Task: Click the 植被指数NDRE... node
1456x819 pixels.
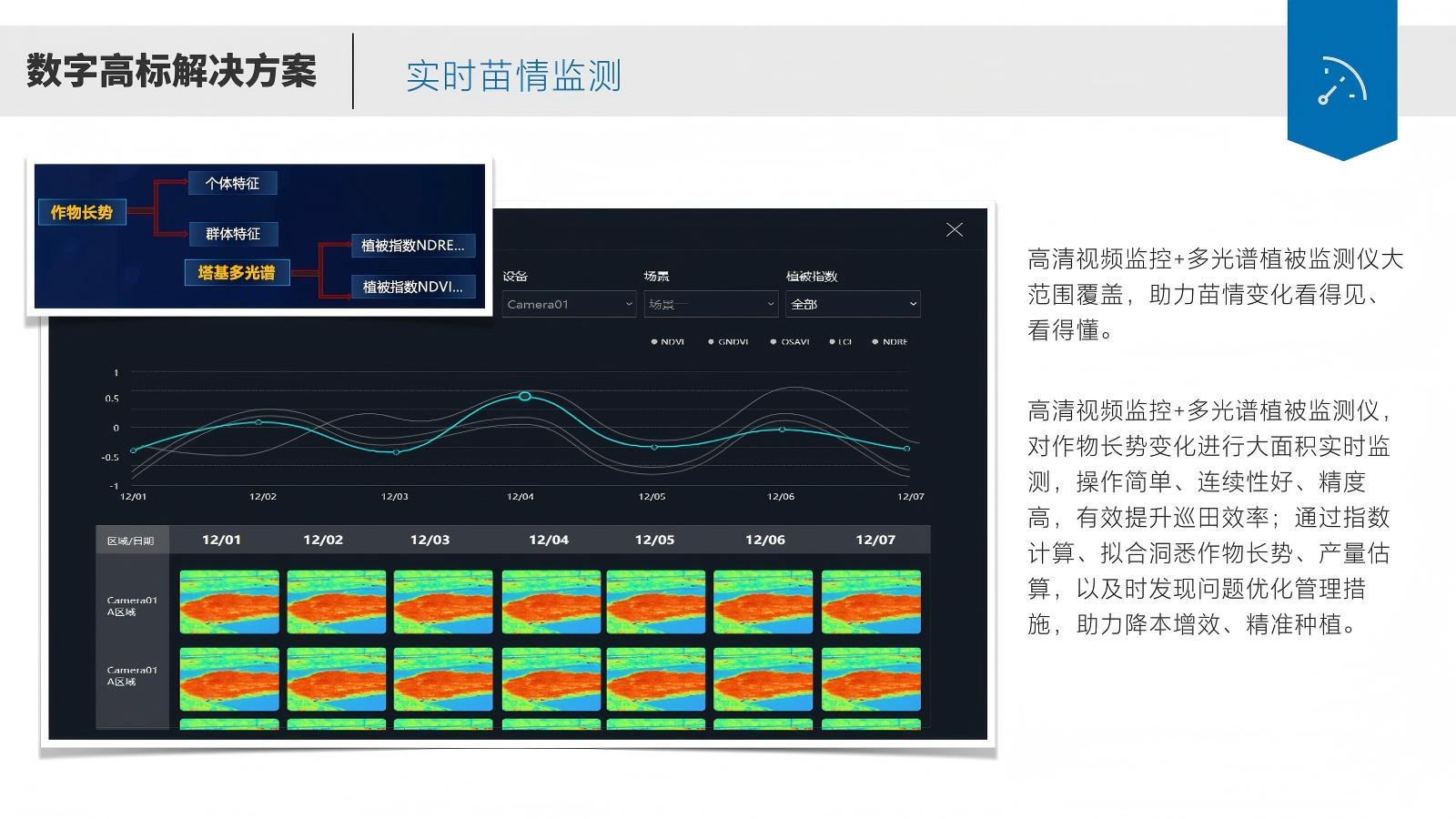Action: (x=413, y=245)
